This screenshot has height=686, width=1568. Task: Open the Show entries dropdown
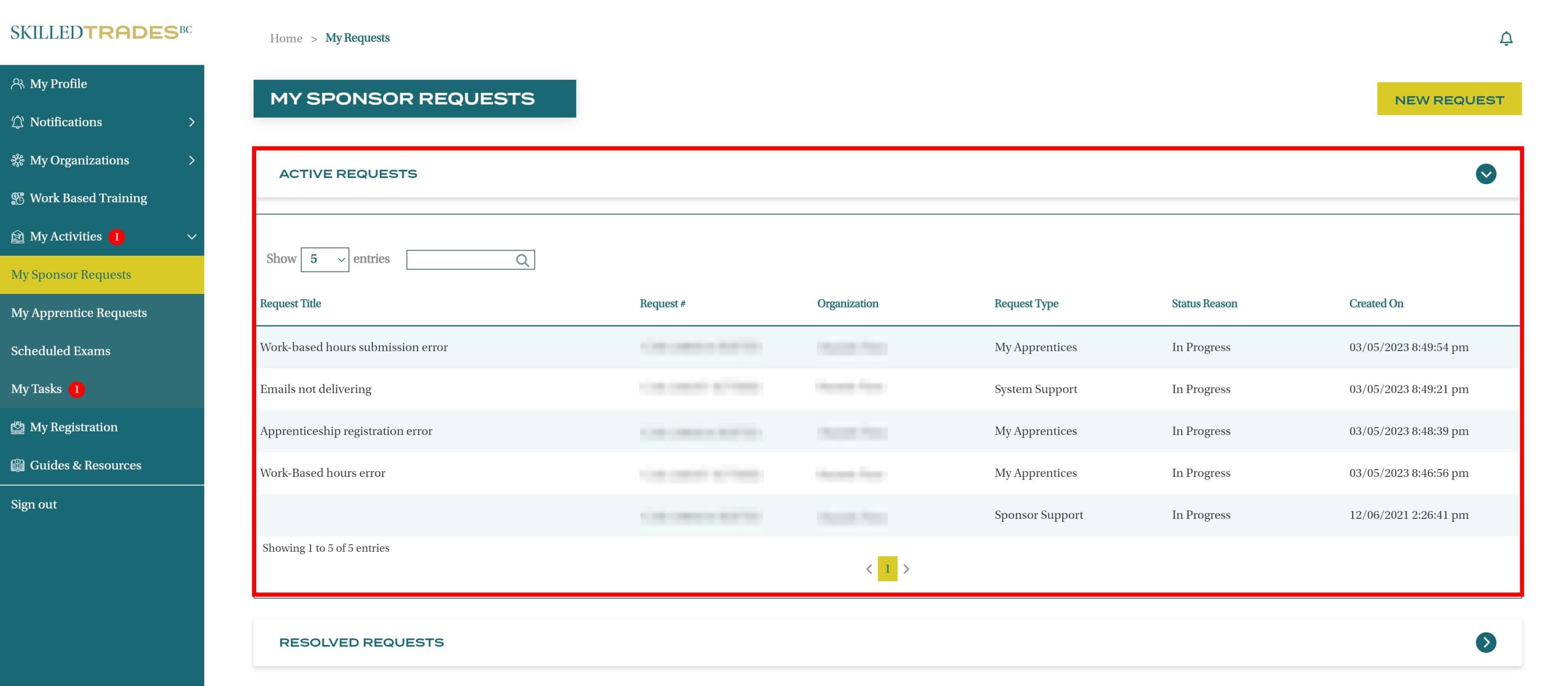[324, 260]
